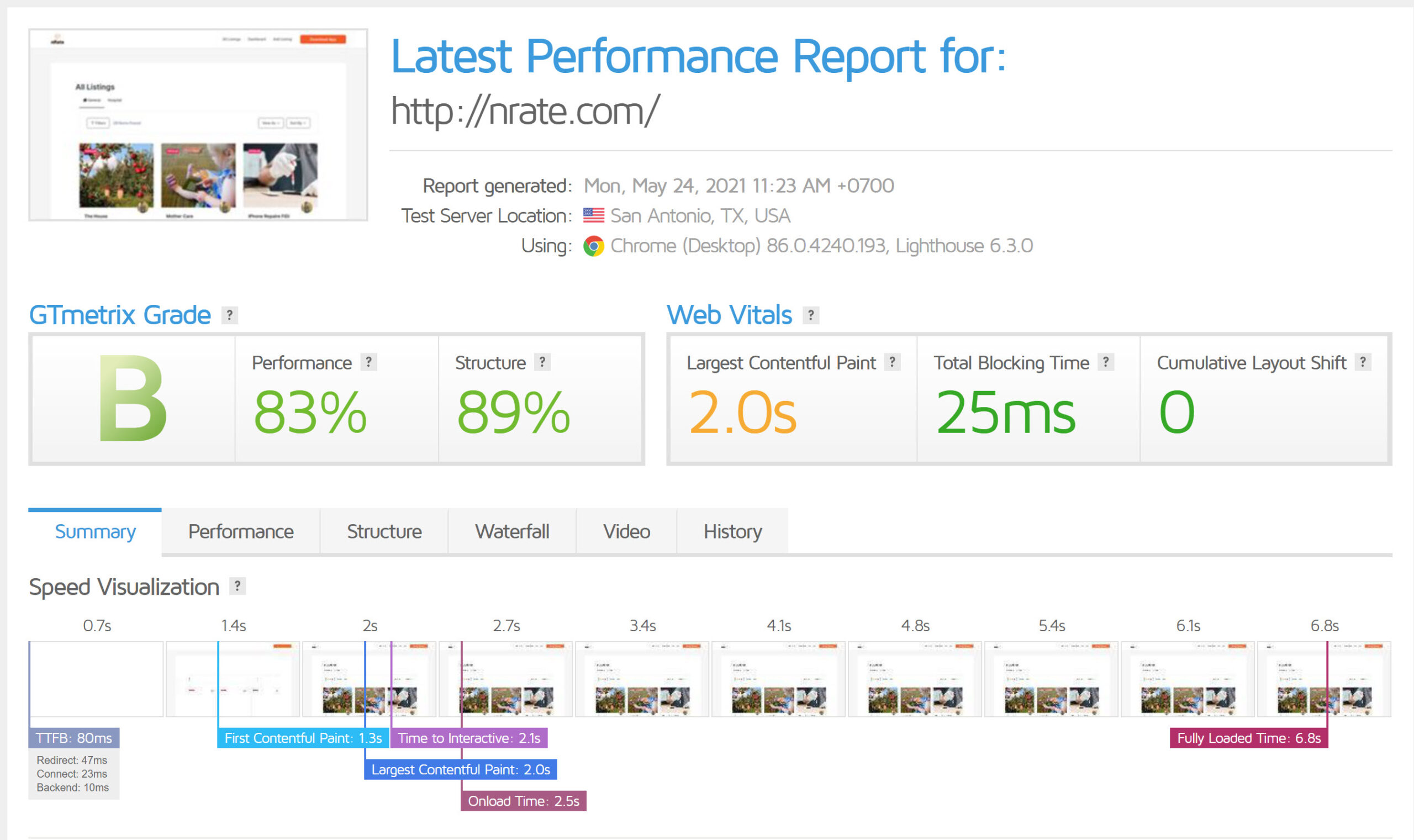1414x840 pixels.
Task: Open Speed Visualization help question mark
Action: click(237, 586)
